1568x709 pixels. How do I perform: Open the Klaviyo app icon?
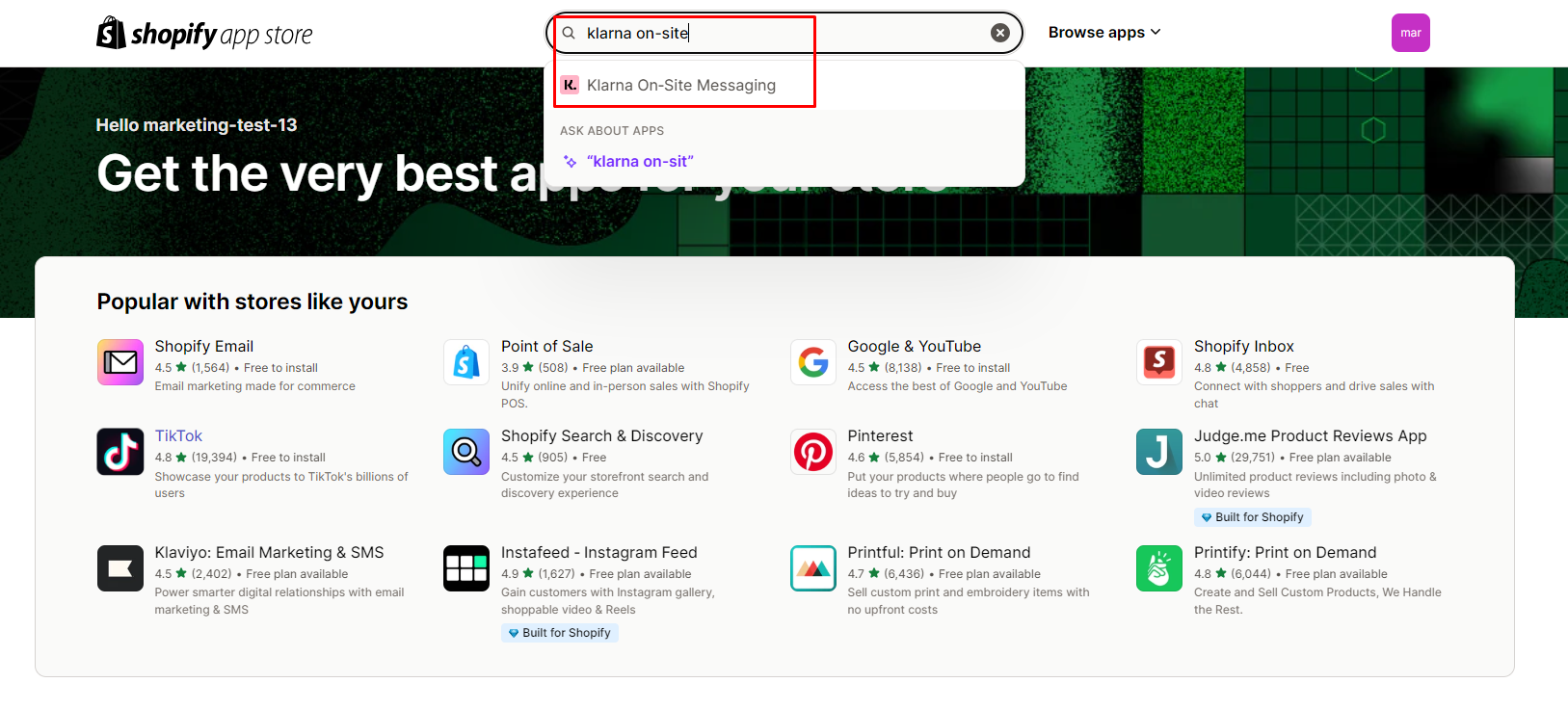(120, 568)
